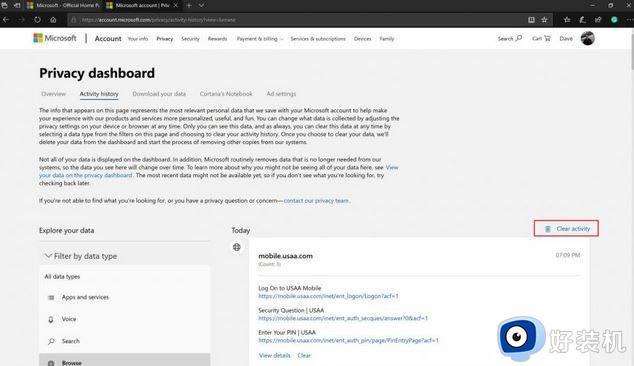Open the Download your data tab
Viewport: 634px width, 366px height.
159,94
